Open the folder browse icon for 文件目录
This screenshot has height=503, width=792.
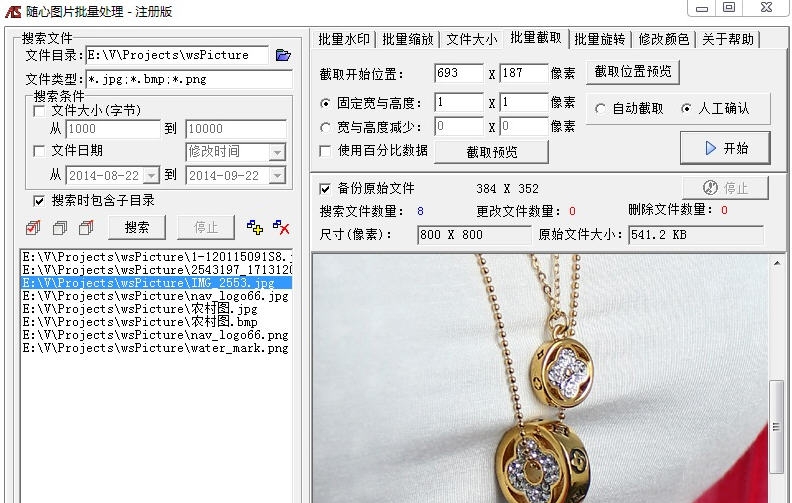(x=283, y=55)
